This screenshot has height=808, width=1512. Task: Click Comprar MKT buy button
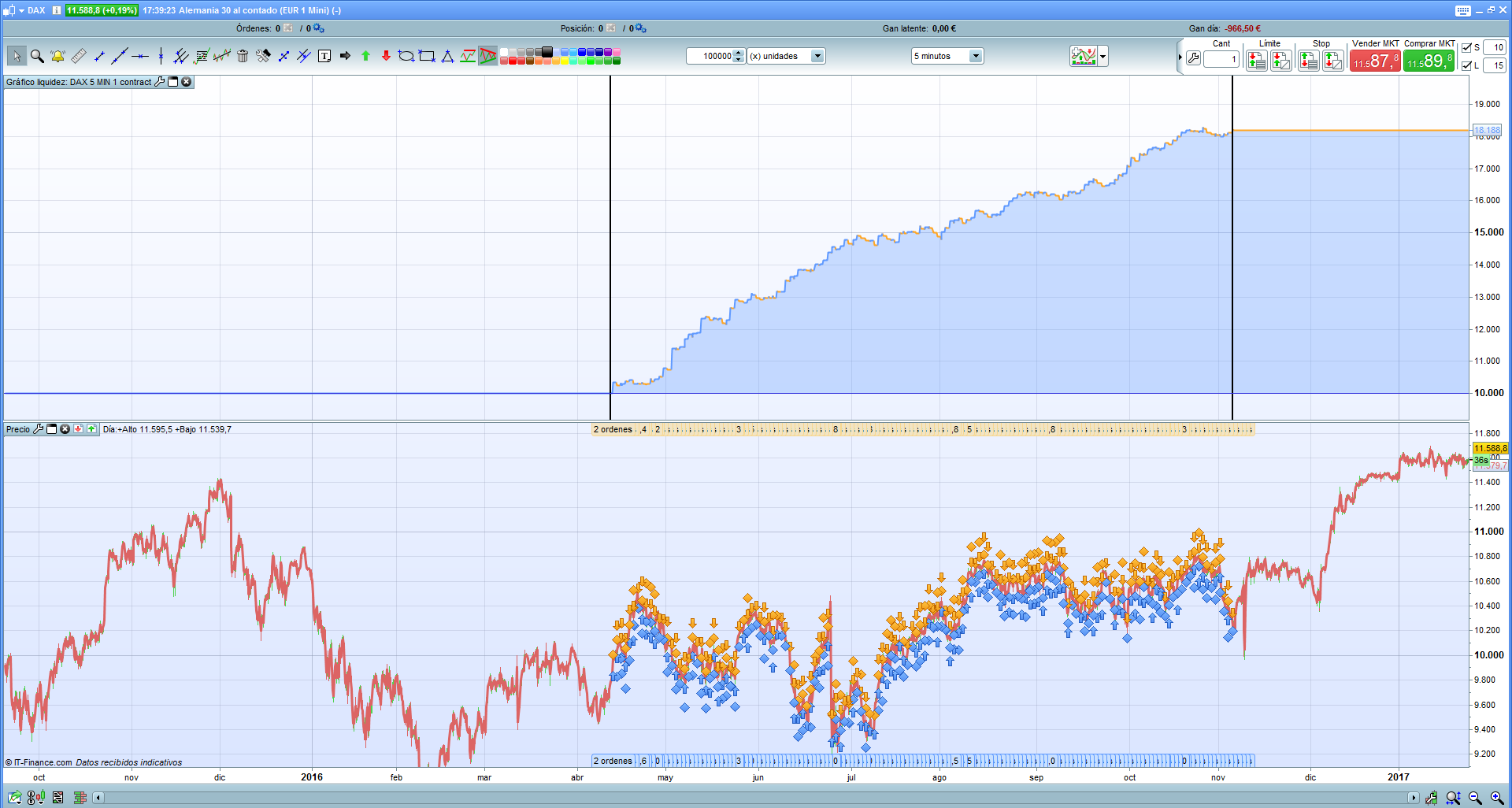1429,61
